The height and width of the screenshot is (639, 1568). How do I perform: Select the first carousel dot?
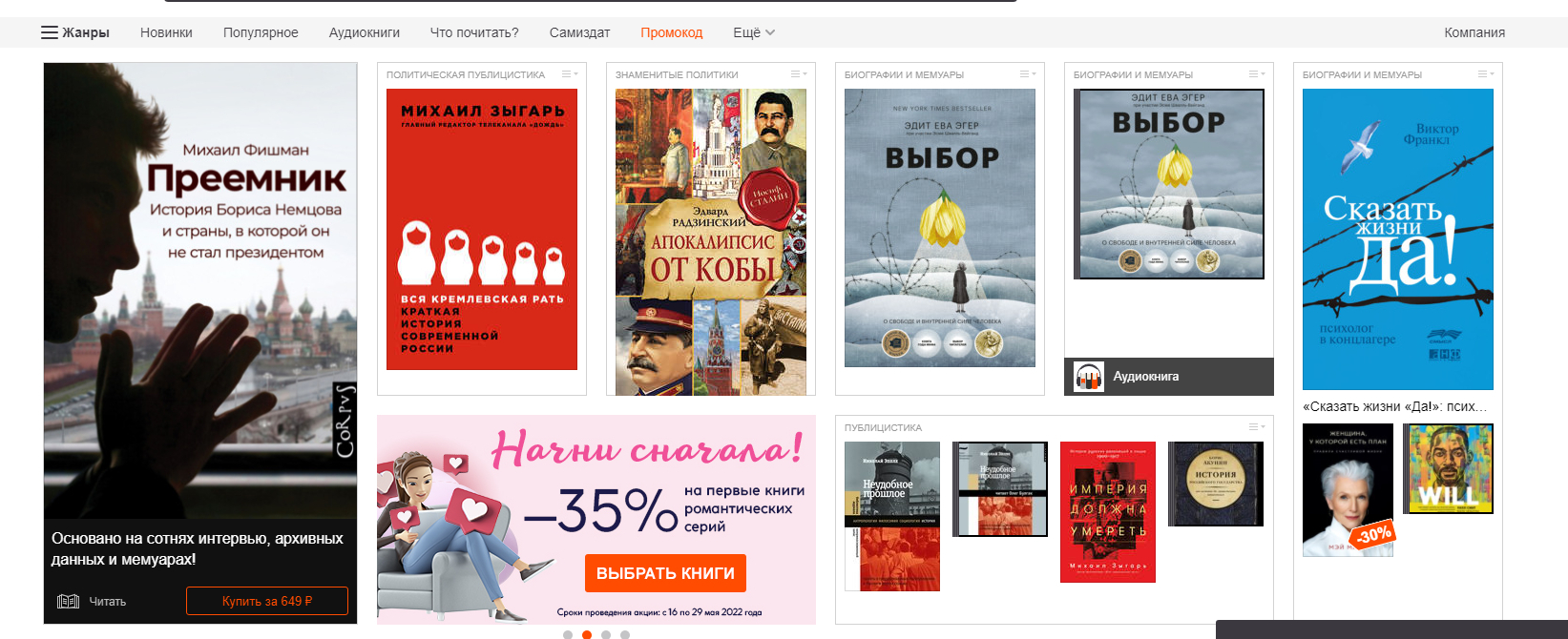point(568,634)
